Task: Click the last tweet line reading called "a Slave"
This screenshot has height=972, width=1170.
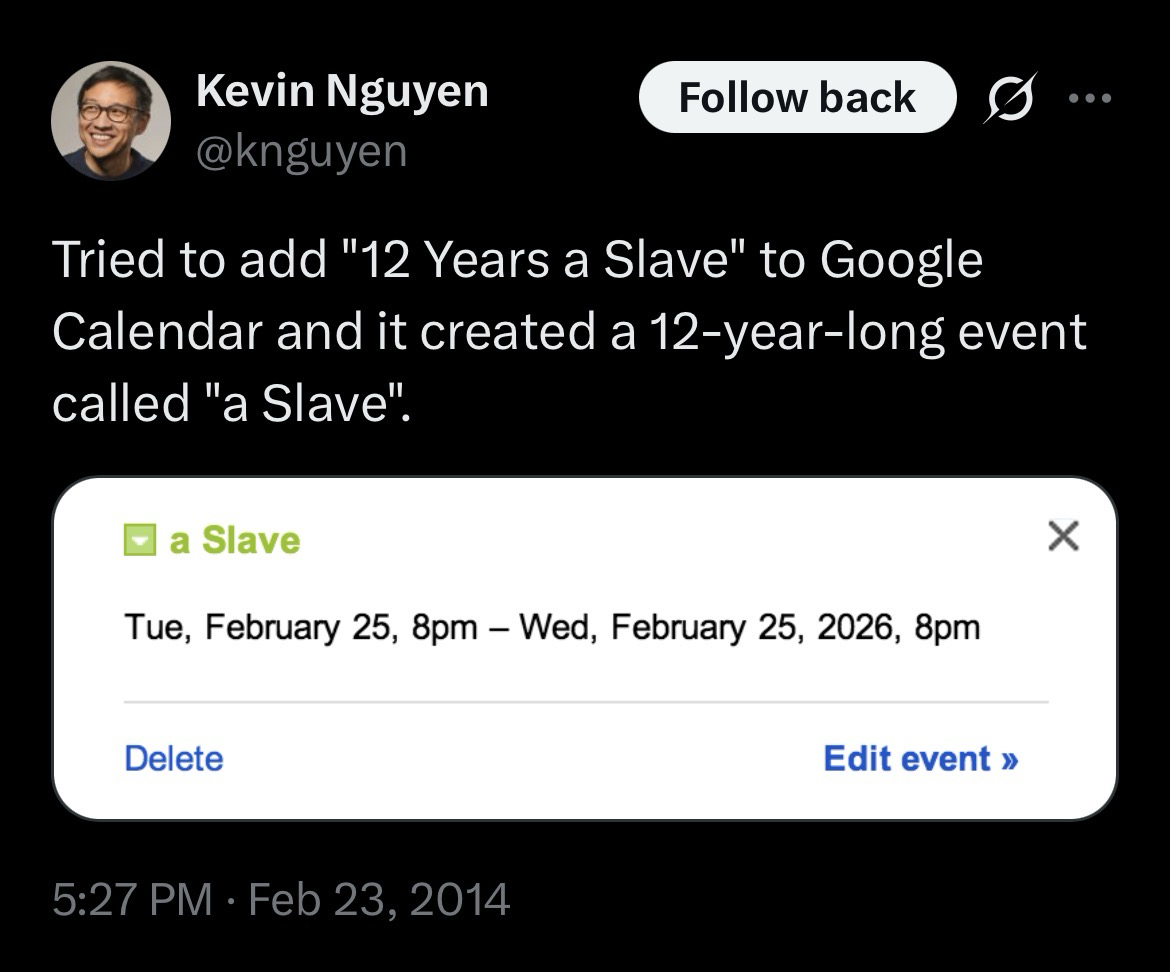Action: tap(231, 403)
